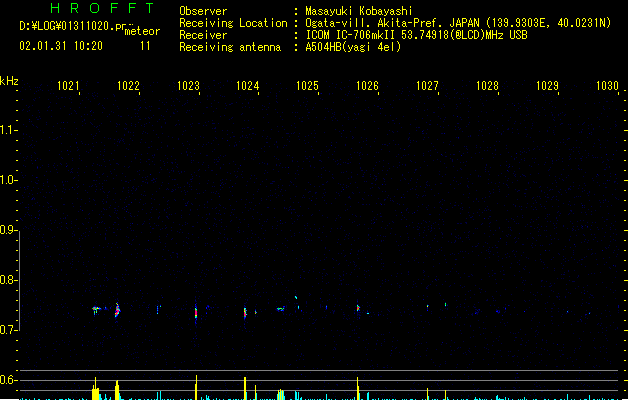Image resolution: width=629 pixels, height=400 pixels.
Task: Click the Receiver label
Action: (203, 35)
